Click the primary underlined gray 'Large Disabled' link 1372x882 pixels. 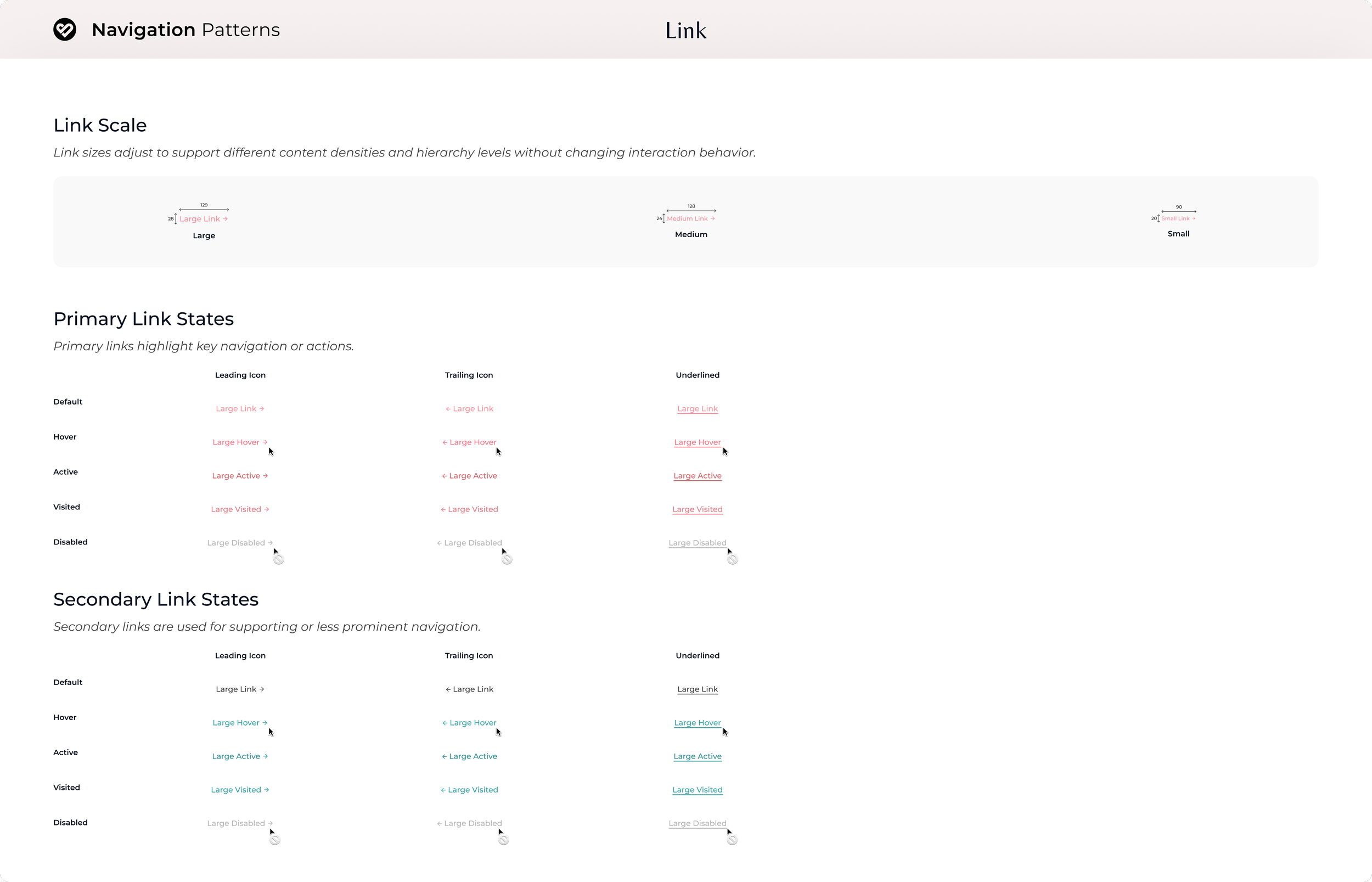697,543
